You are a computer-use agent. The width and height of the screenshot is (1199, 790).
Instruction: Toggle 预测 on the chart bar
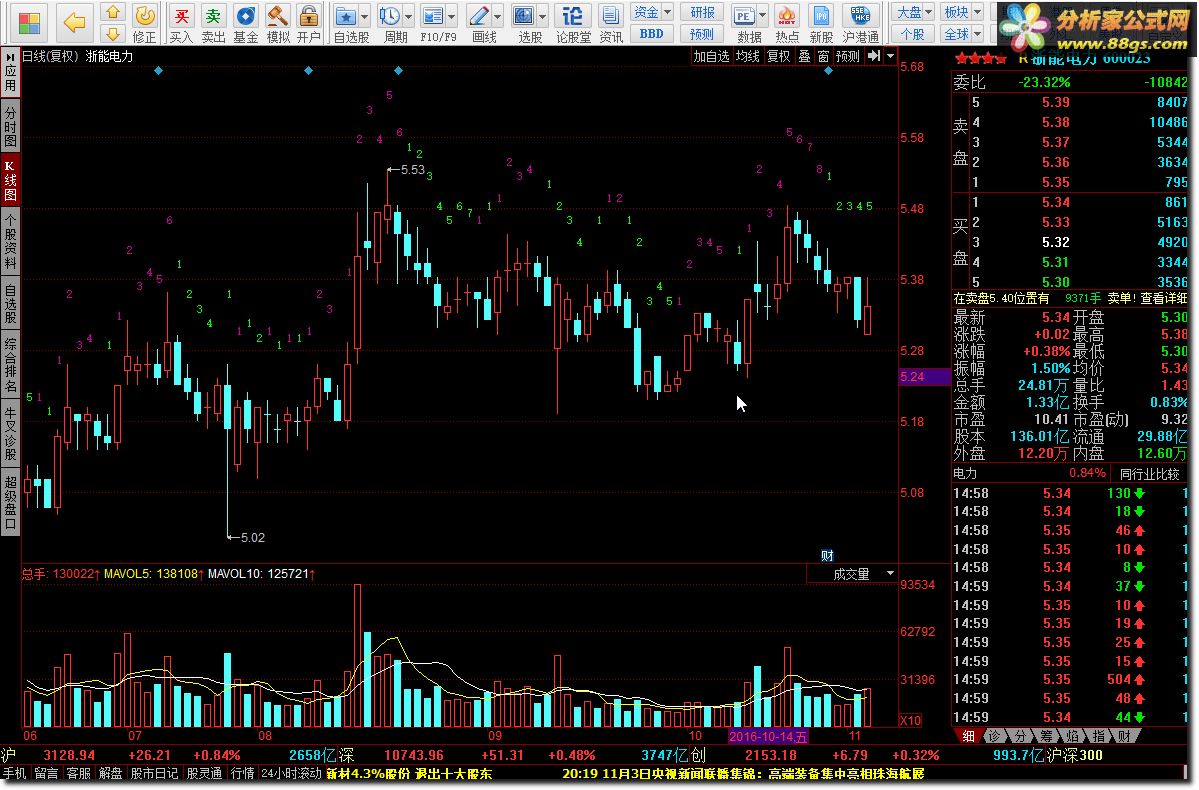pyautogui.click(x=847, y=56)
